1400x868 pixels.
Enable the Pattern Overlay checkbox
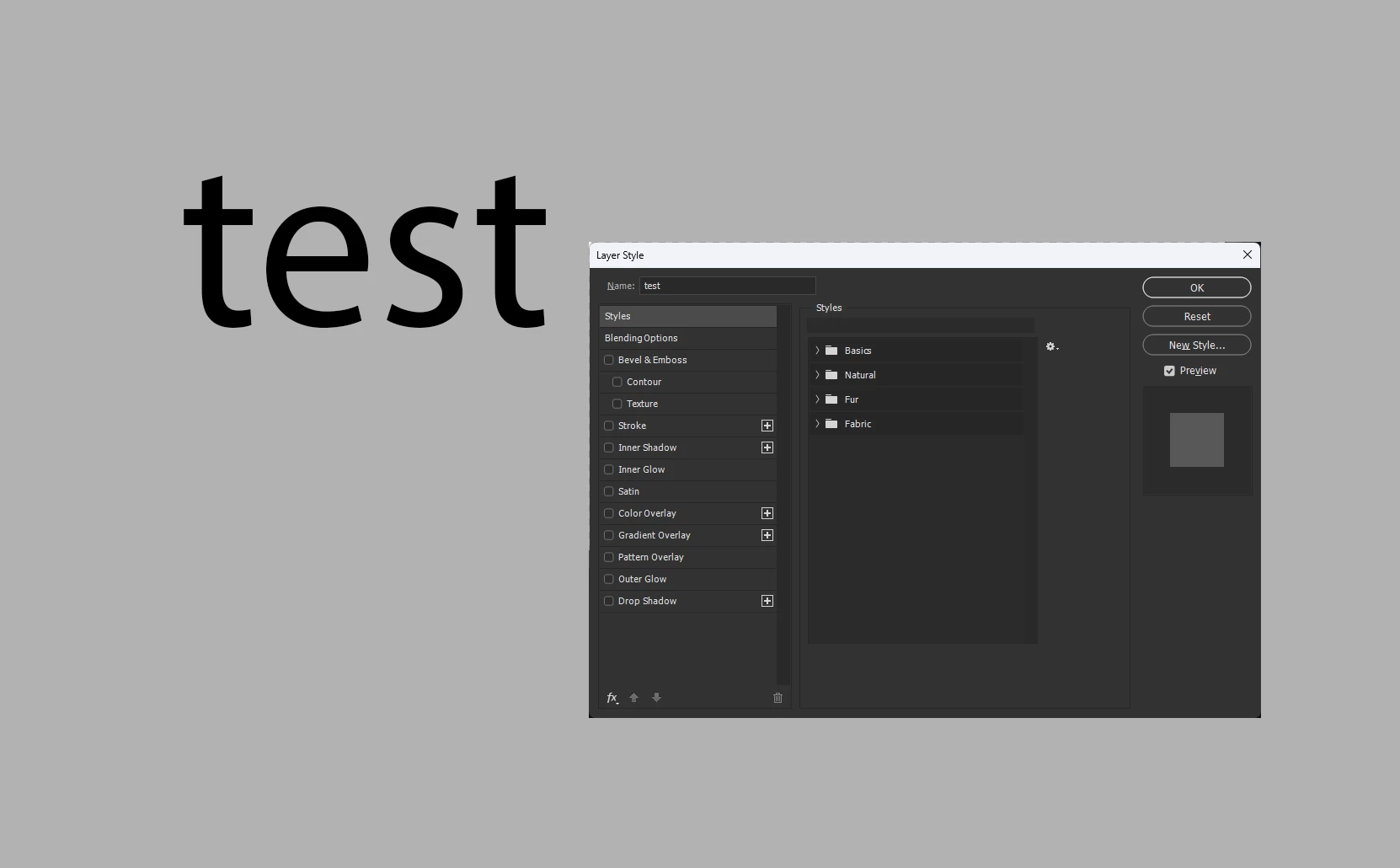point(609,557)
